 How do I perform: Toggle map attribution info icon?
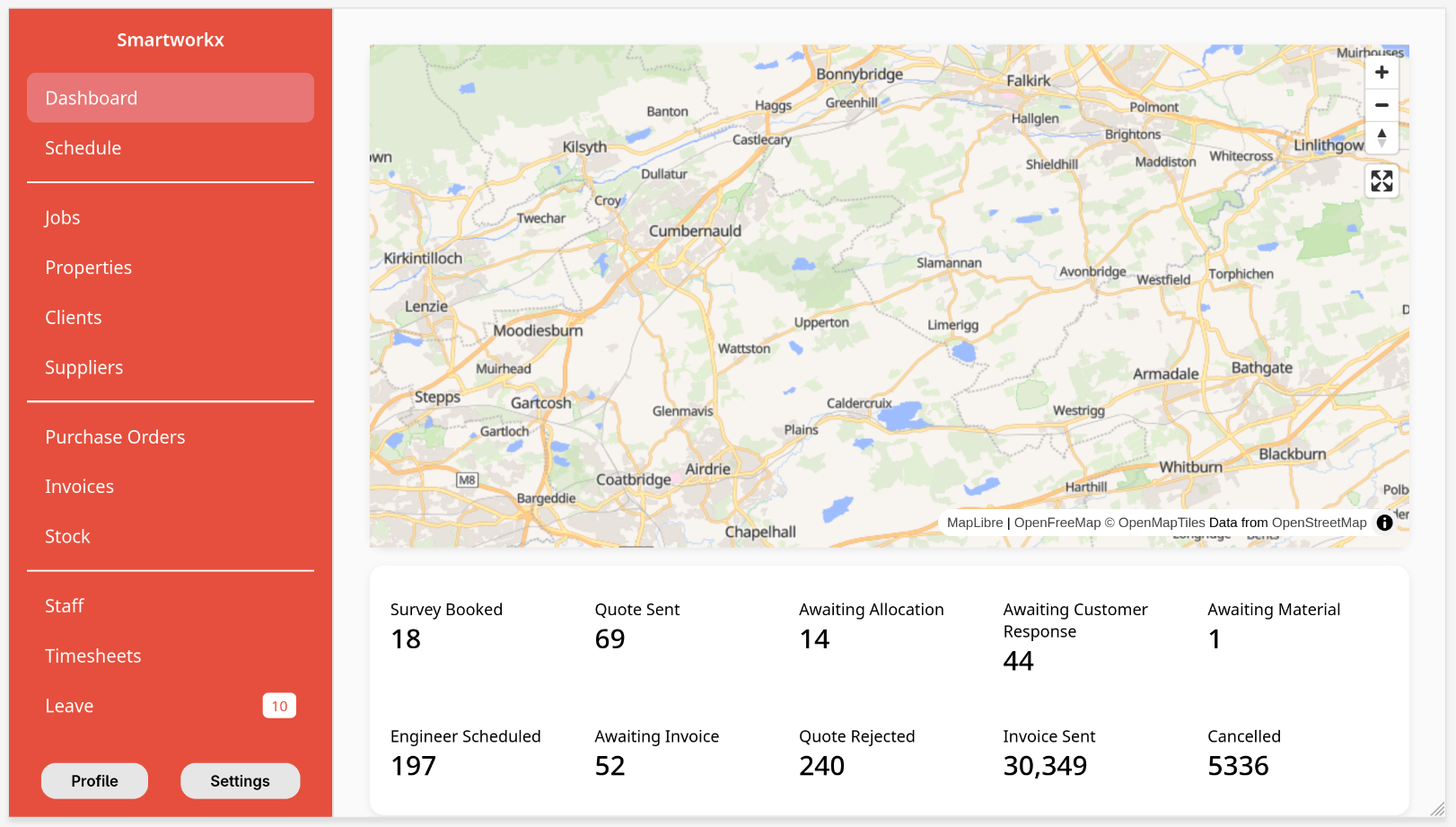coord(1384,523)
